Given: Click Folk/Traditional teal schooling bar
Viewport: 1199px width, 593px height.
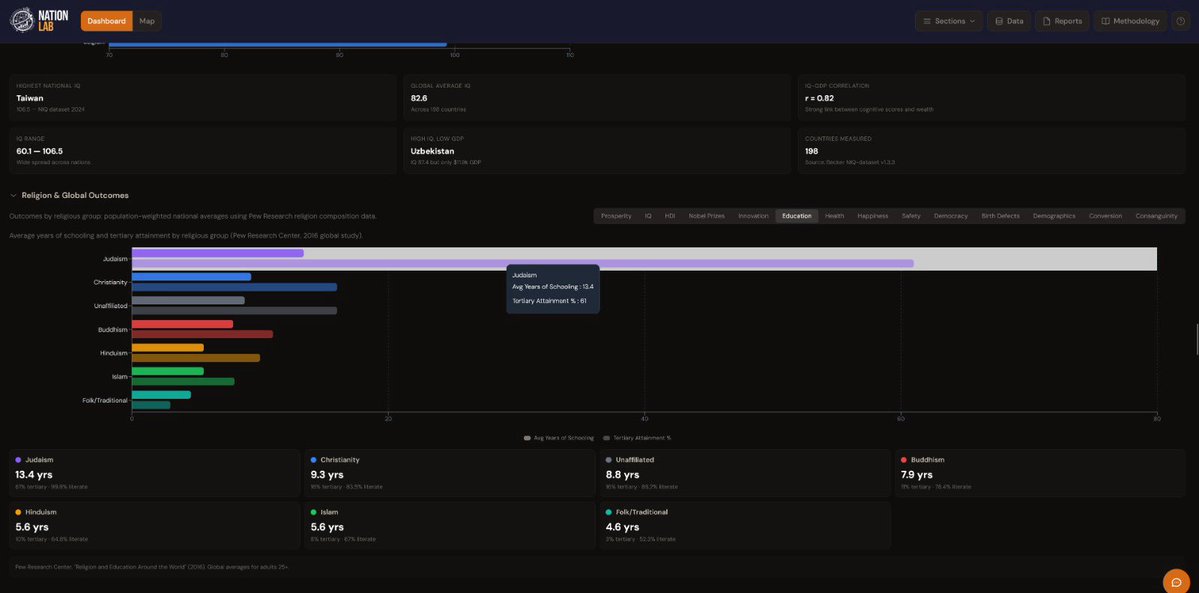Looking at the screenshot, I should coord(161,395).
